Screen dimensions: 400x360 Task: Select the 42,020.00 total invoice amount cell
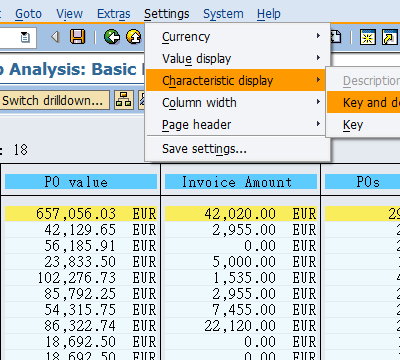(x=241, y=214)
